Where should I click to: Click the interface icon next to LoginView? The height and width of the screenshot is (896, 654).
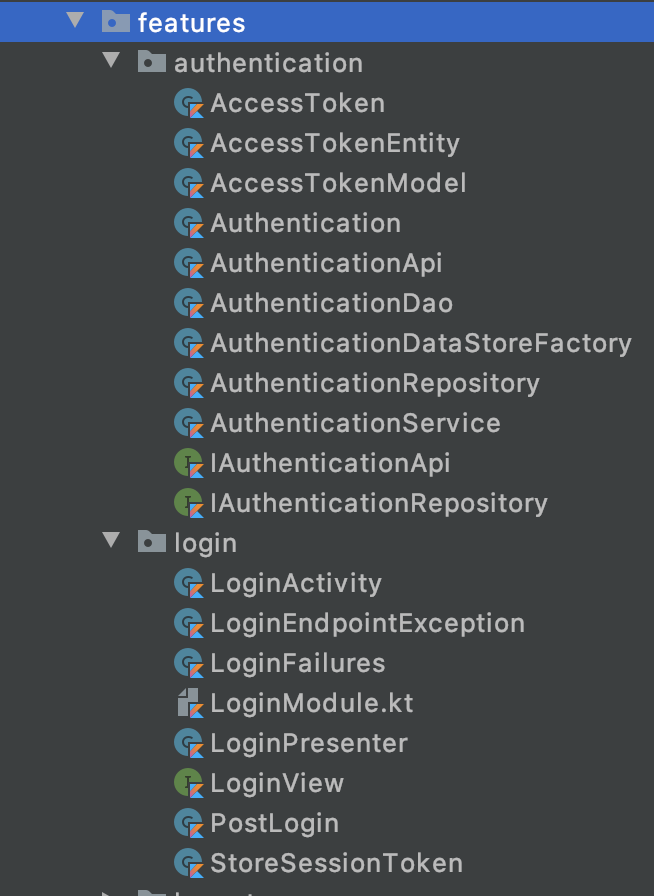(x=190, y=783)
